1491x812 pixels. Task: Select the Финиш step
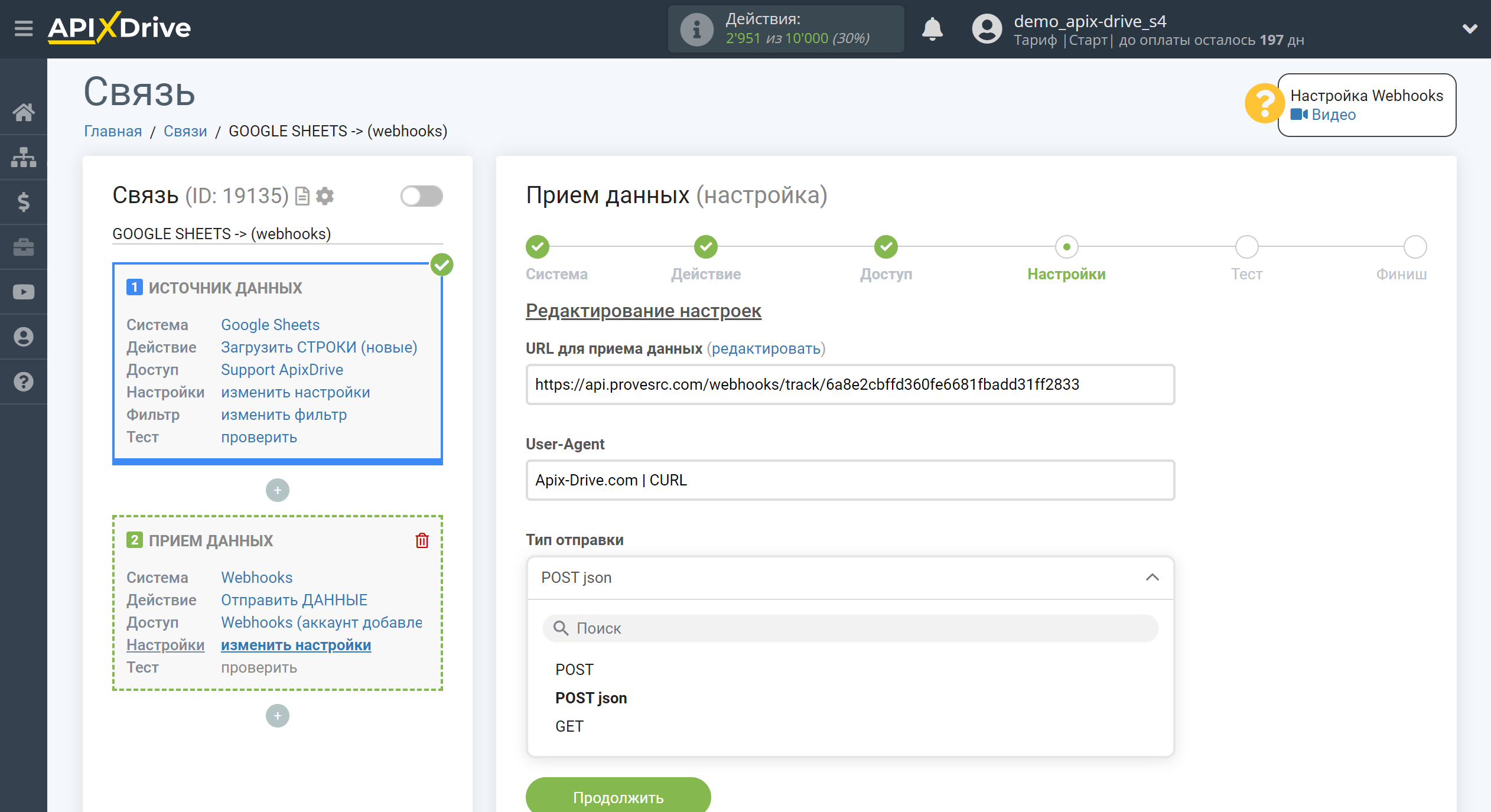coord(1415,247)
